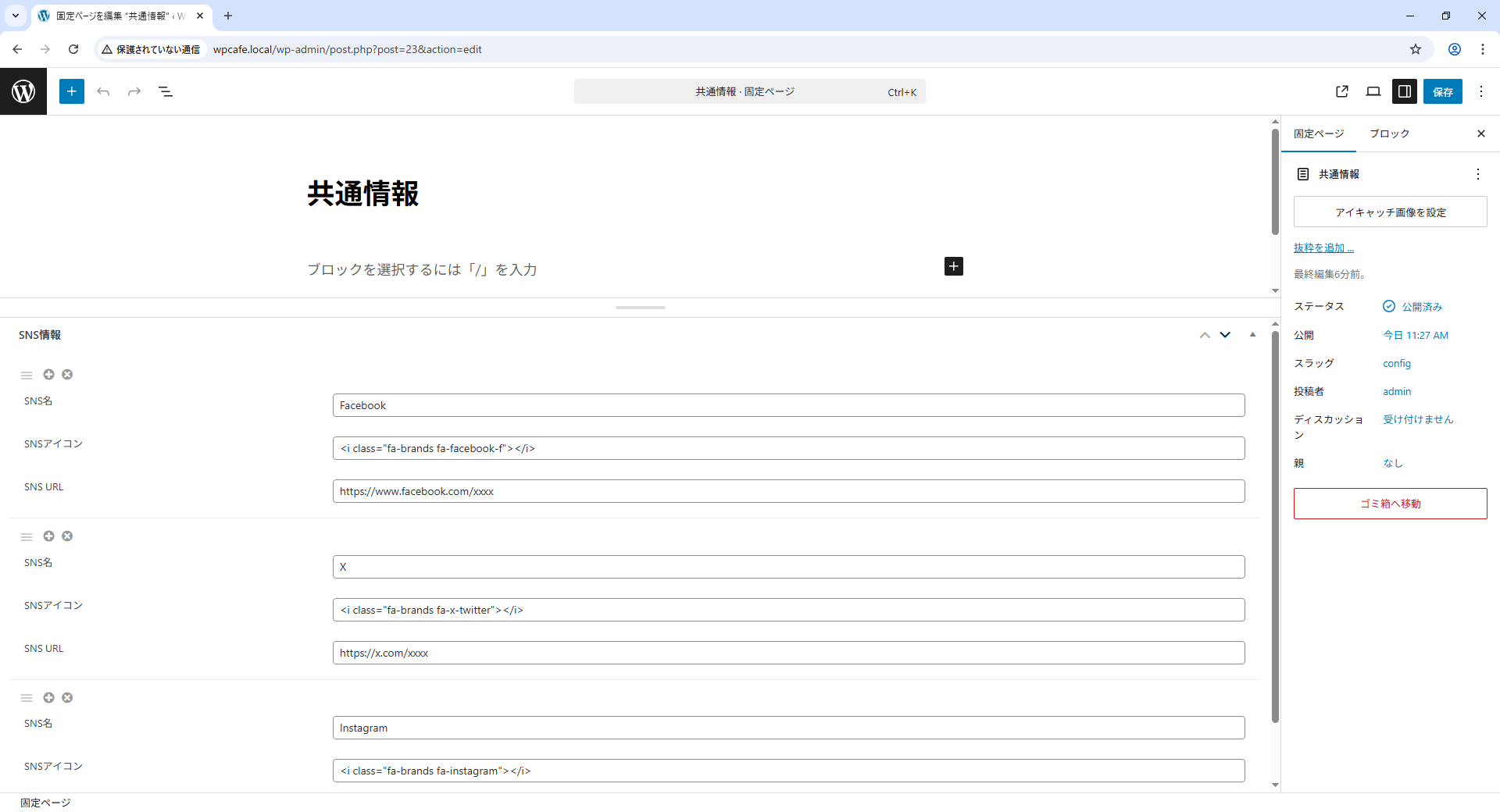
Task: Open the block inserter plus button
Action: coord(71,91)
